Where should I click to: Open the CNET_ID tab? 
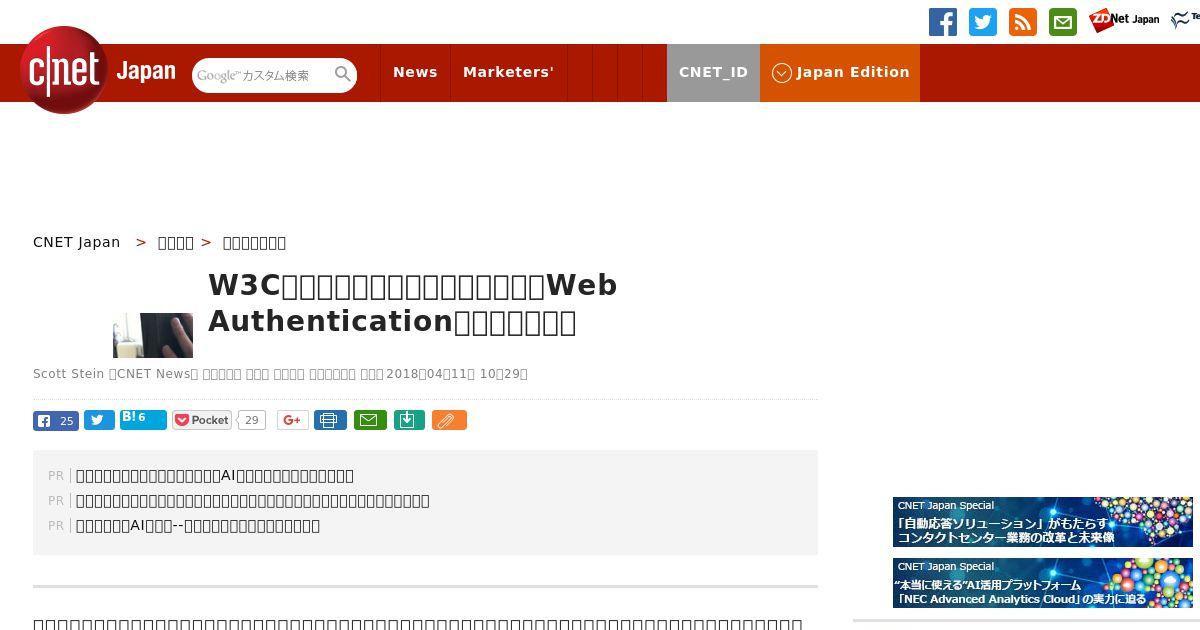coord(713,72)
